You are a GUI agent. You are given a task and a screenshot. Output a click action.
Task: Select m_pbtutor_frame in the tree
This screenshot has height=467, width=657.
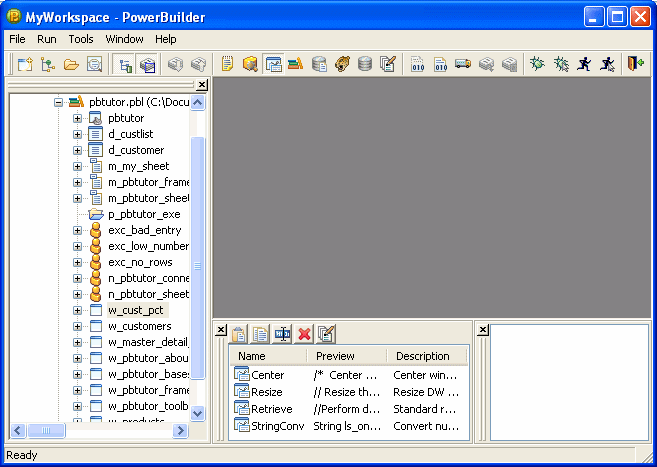pyautogui.click(x=148, y=182)
